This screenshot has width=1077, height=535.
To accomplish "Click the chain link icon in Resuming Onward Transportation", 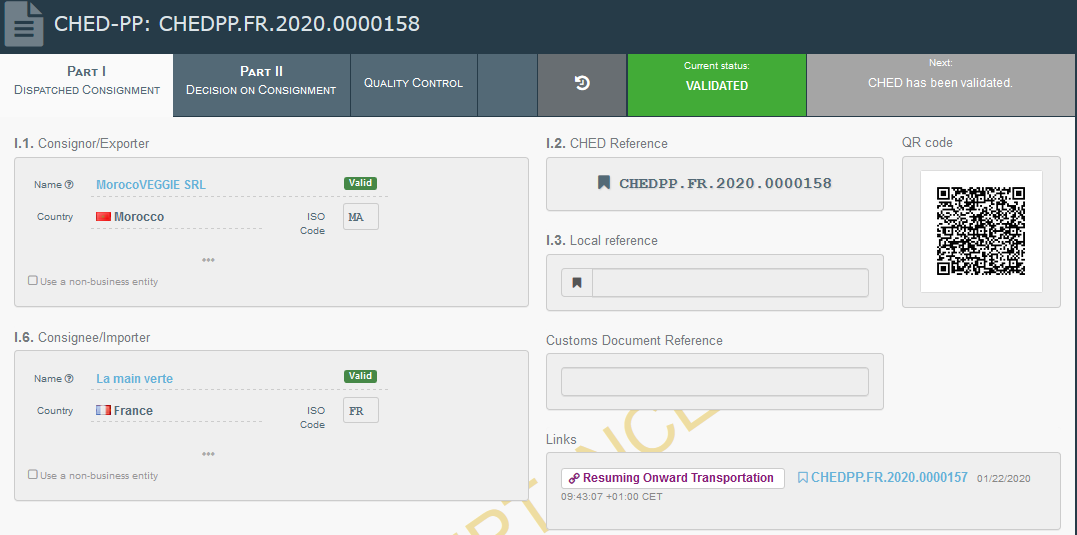I will [574, 479].
